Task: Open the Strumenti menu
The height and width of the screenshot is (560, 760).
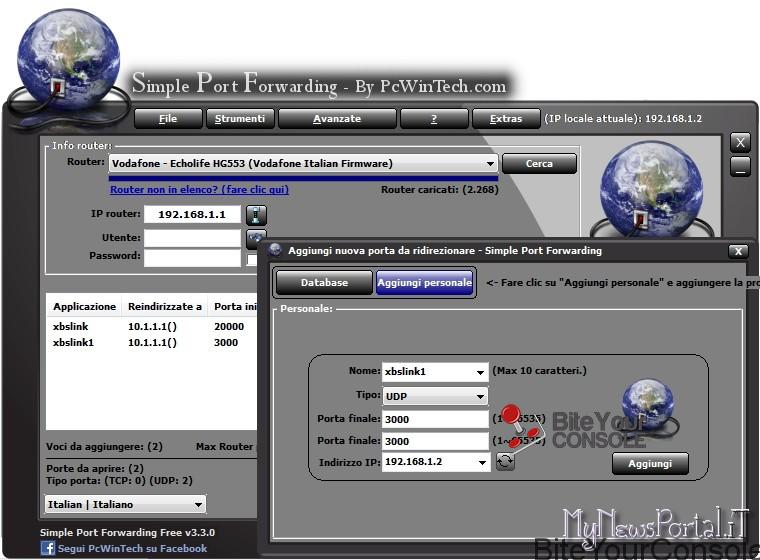Action: point(240,119)
